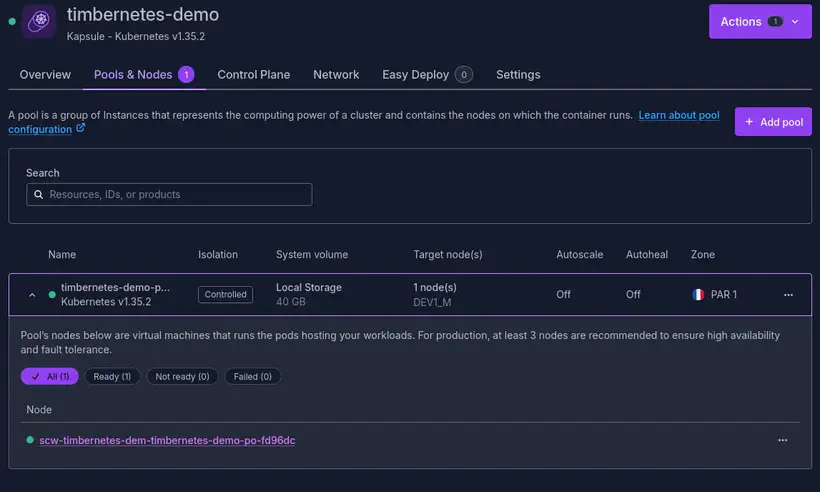Image resolution: width=820 pixels, height=492 pixels.
Task: Click the timbernetes-demo cluster title
Action: tap(143, 15)
